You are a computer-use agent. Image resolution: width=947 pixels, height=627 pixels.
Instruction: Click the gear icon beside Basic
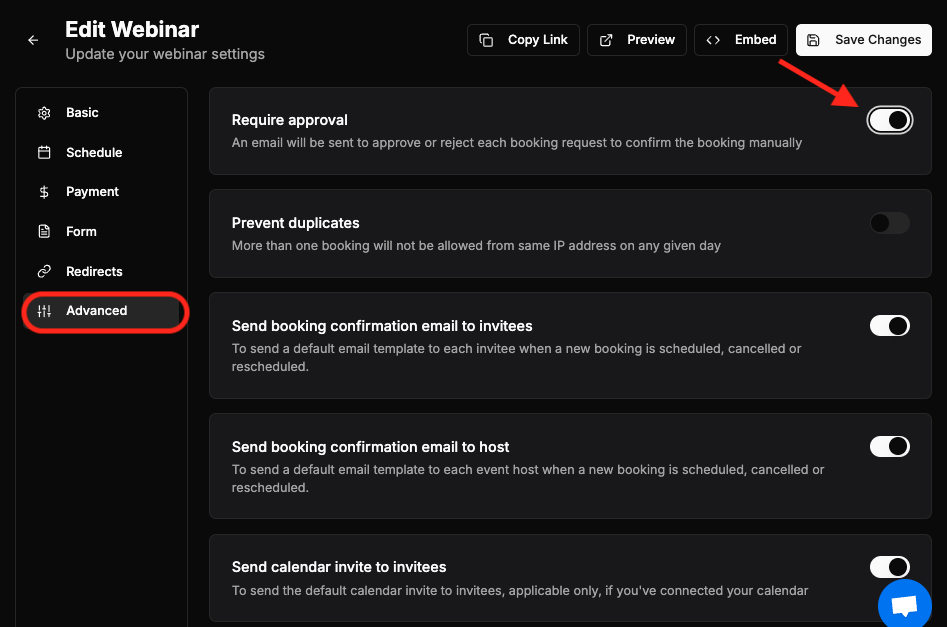(44, 113)
